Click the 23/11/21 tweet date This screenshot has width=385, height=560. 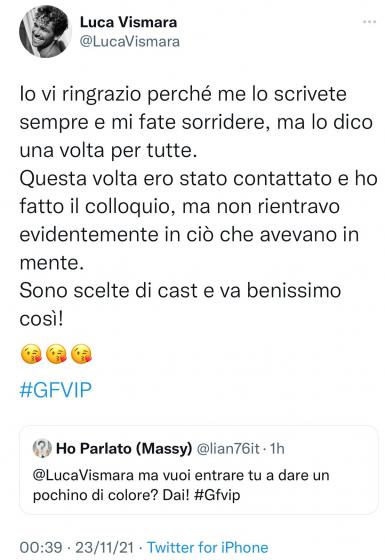[x=104, y=548]
